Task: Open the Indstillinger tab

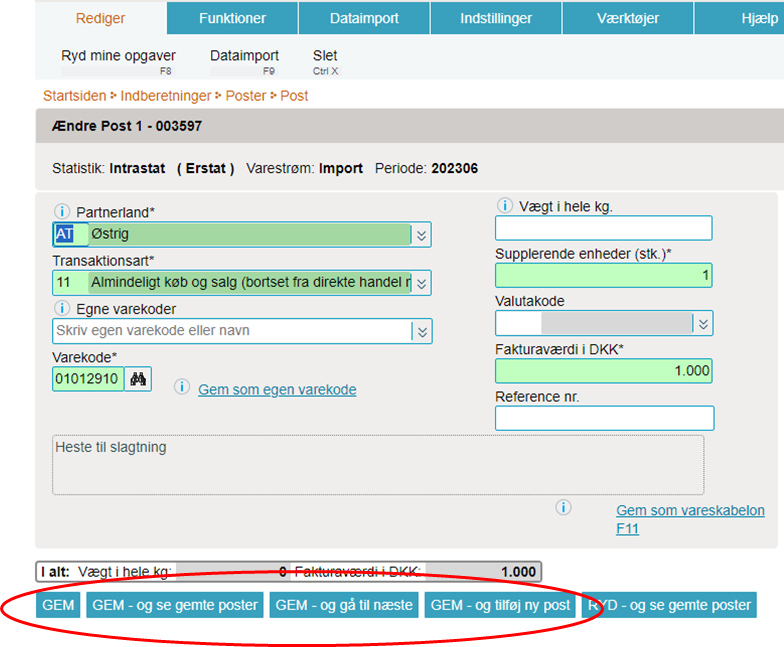Action: [x=496, y=18]
